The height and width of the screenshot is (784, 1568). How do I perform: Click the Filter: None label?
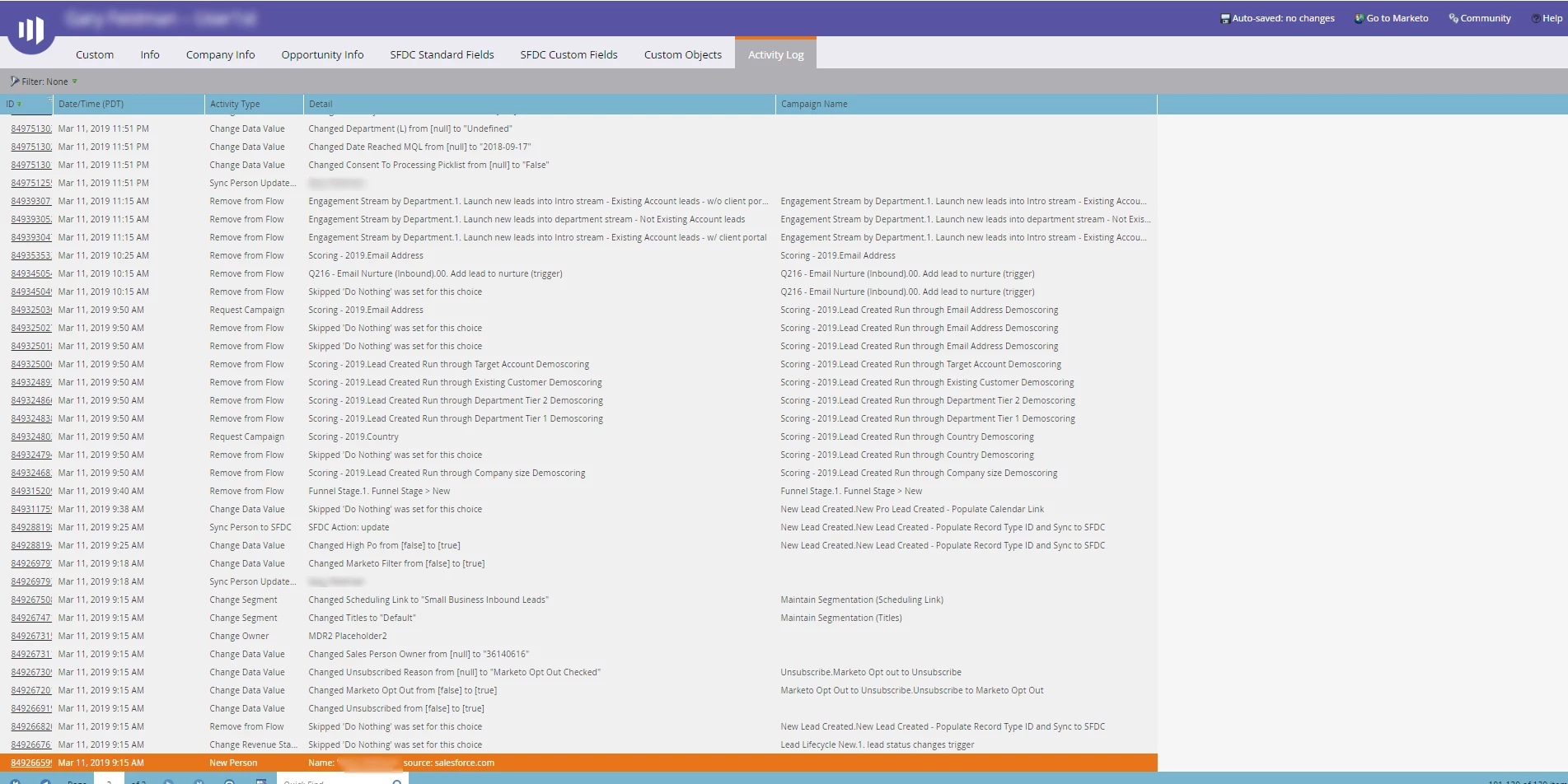click(44, 82)
